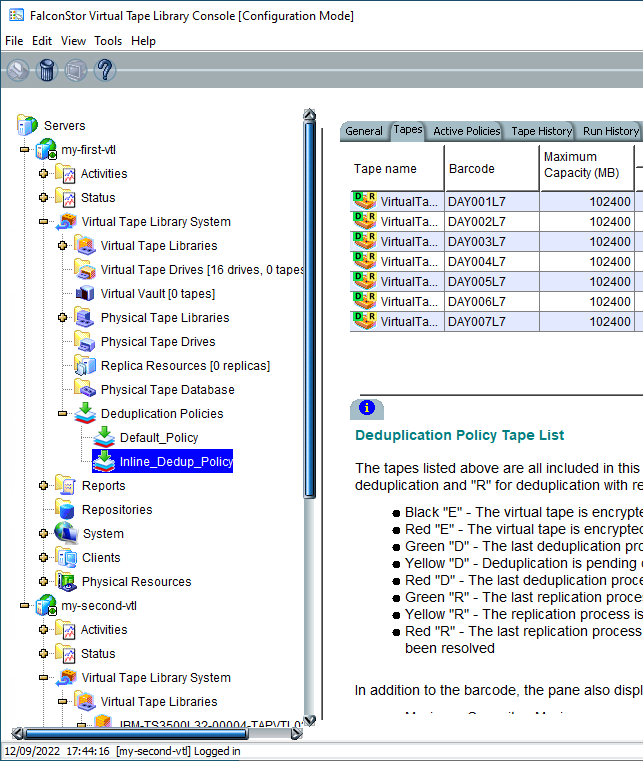643x761 pixels.
Task: Click the Repositories database icon
Action: click(66, 509)
